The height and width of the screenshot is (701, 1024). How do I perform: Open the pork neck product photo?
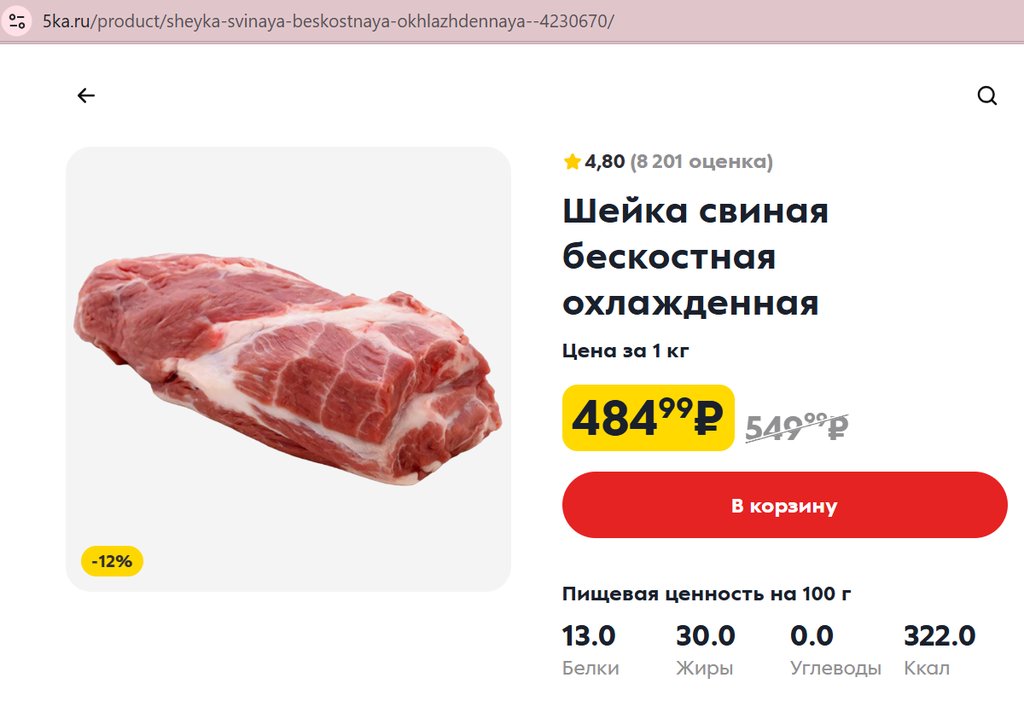click(x=288, y=368)
